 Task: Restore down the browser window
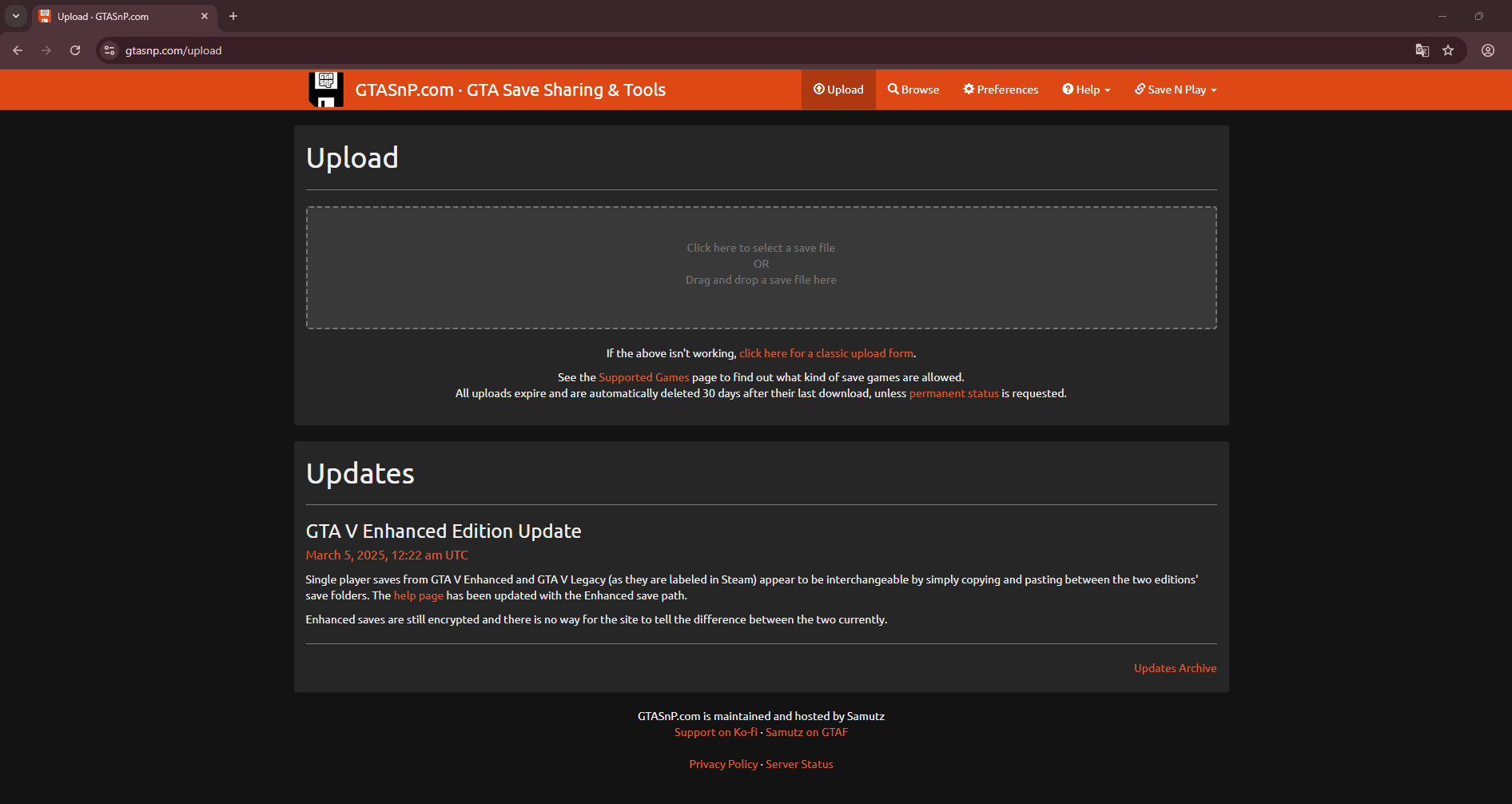point(1479,16)
